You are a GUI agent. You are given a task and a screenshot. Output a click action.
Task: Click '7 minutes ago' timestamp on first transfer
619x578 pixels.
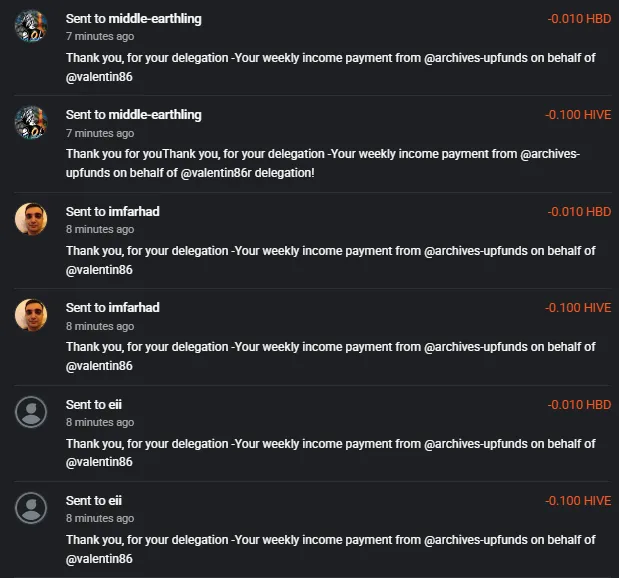coord(100,36)
